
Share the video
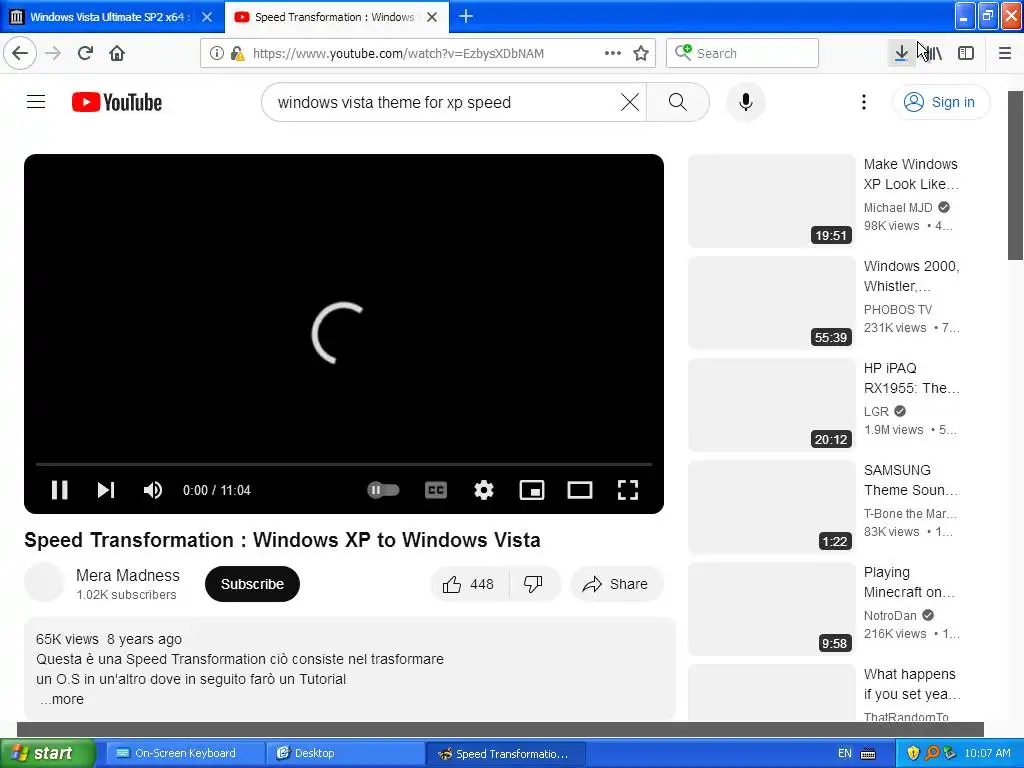(616, 584)
